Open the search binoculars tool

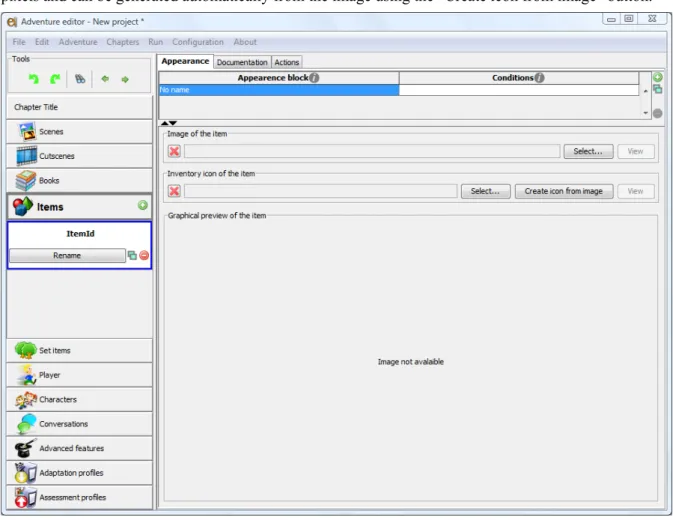(x=80, y=79)
